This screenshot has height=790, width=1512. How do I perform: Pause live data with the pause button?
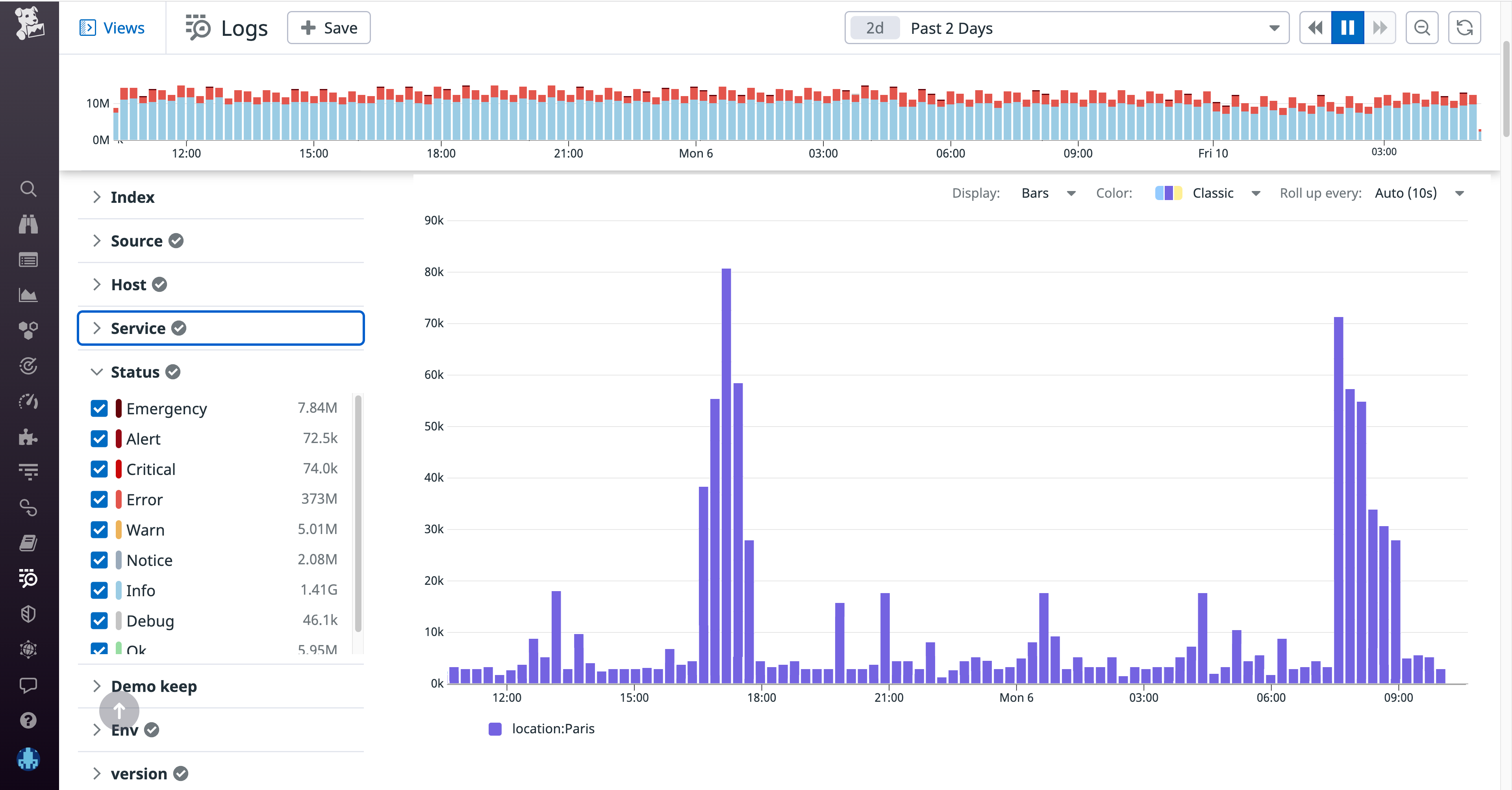tap(1347, 28)
